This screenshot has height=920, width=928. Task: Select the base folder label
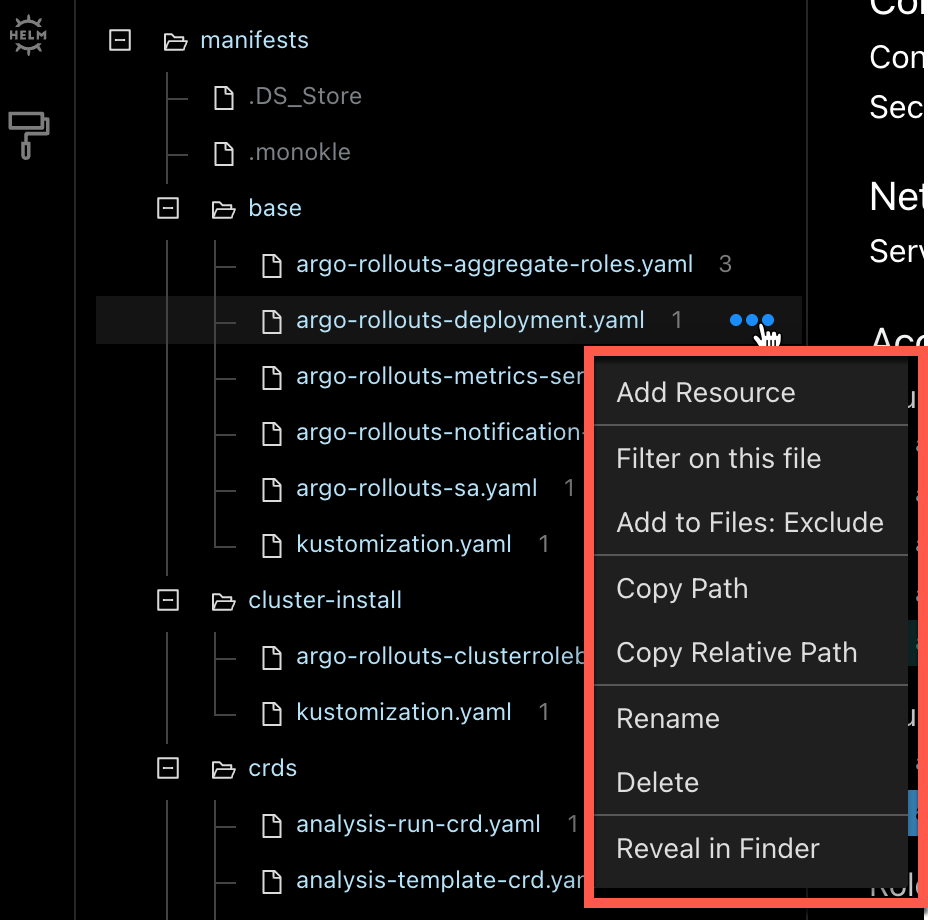pyautogui.click(x=275, y=208)
